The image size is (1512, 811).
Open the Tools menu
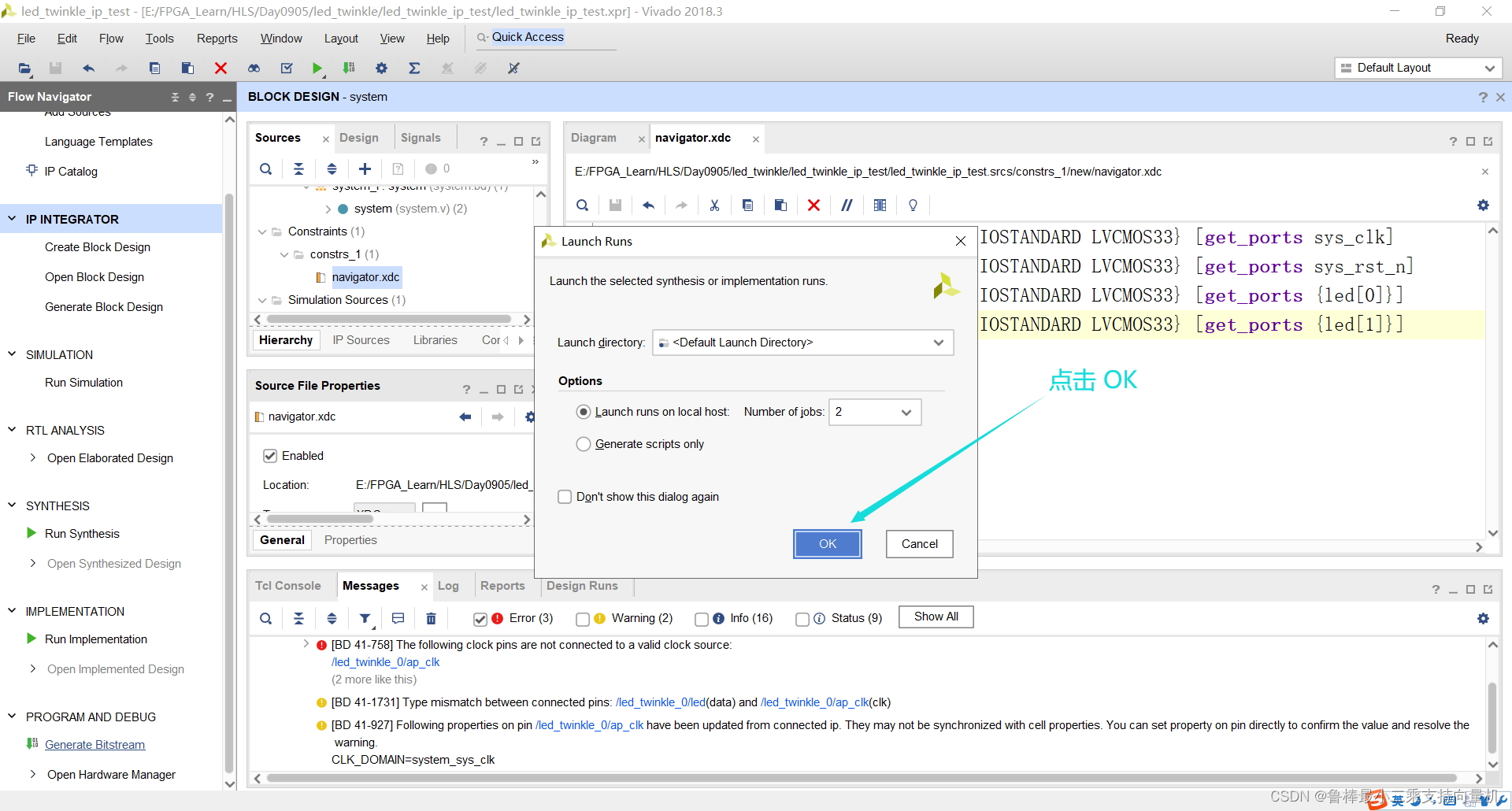pos(159,39)
